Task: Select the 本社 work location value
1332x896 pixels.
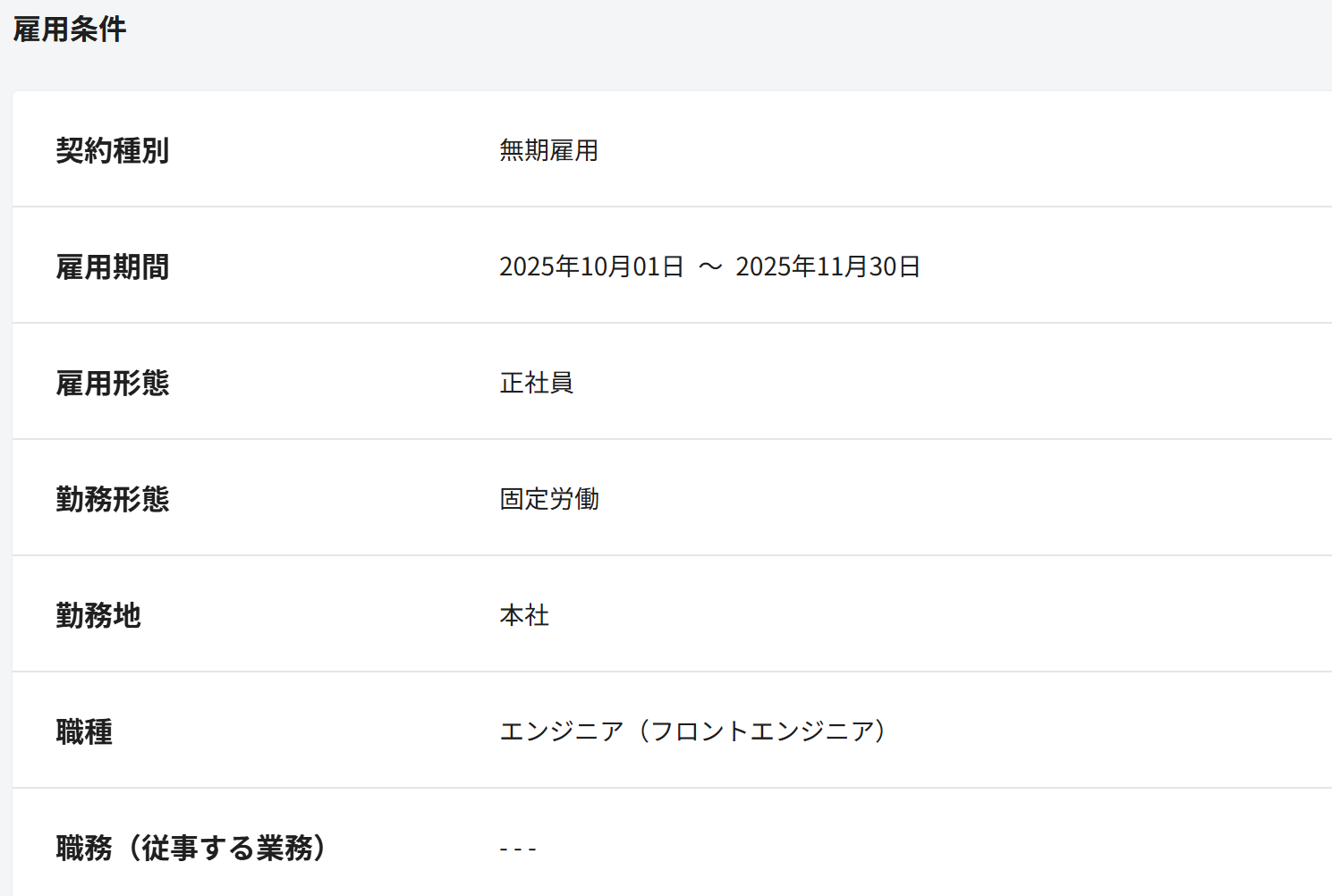Action: tap(524, 615)
